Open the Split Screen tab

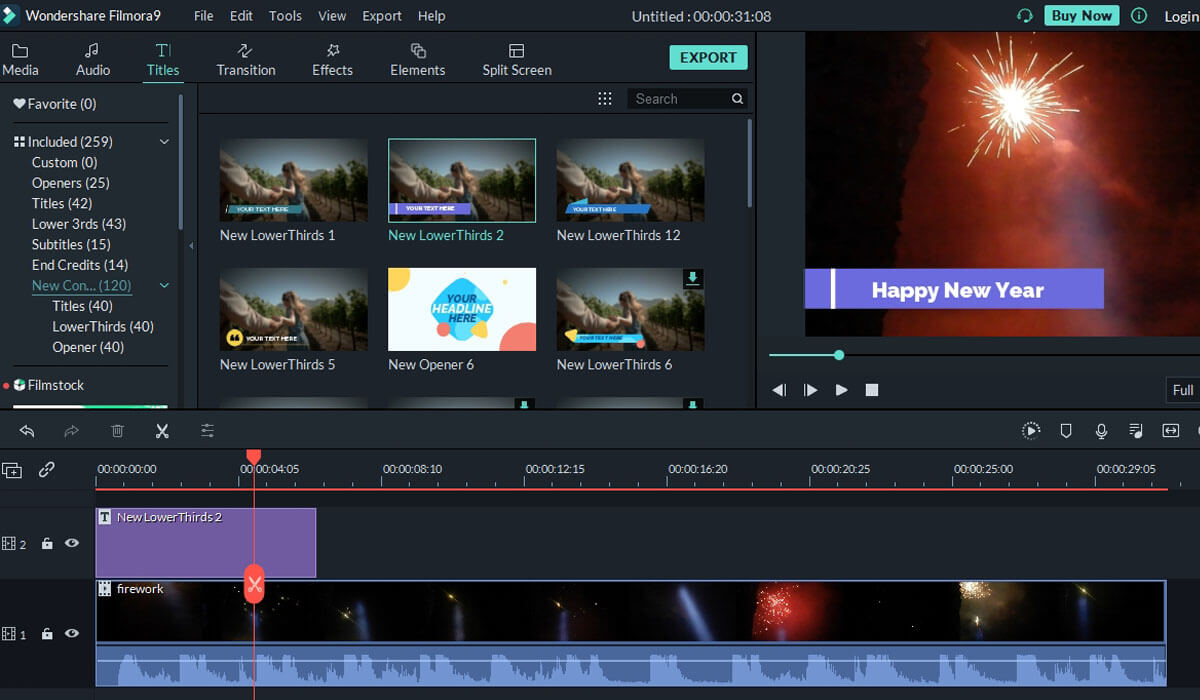(517, 59)
